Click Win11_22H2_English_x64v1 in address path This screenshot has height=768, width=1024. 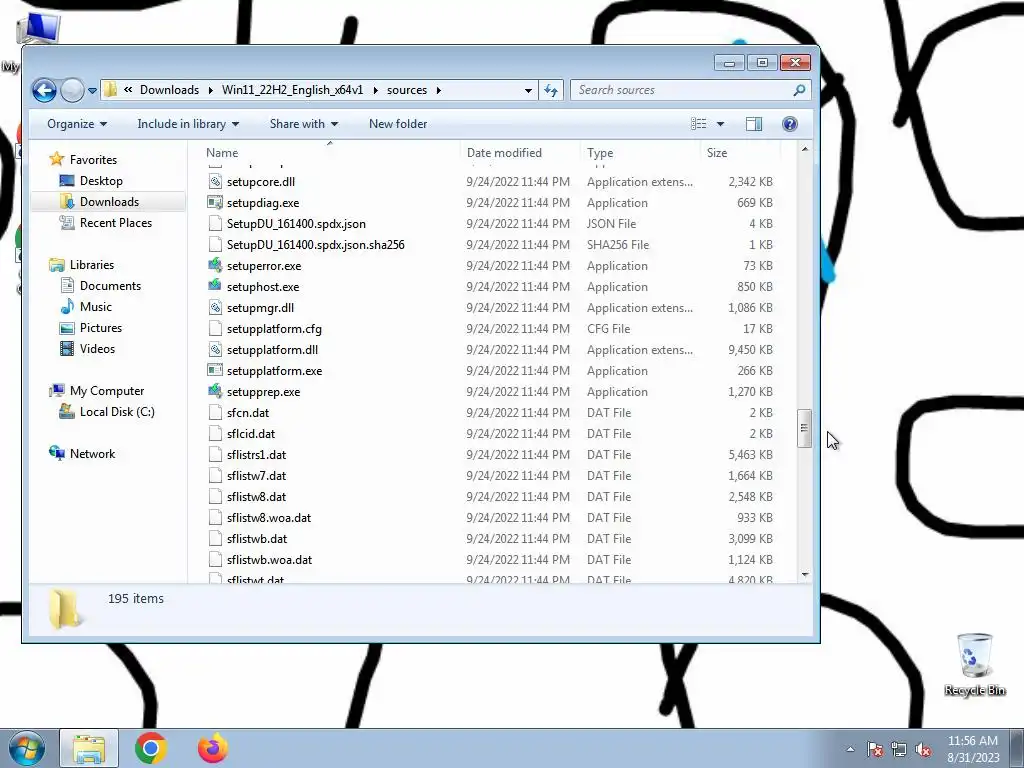tap(292, 90)
